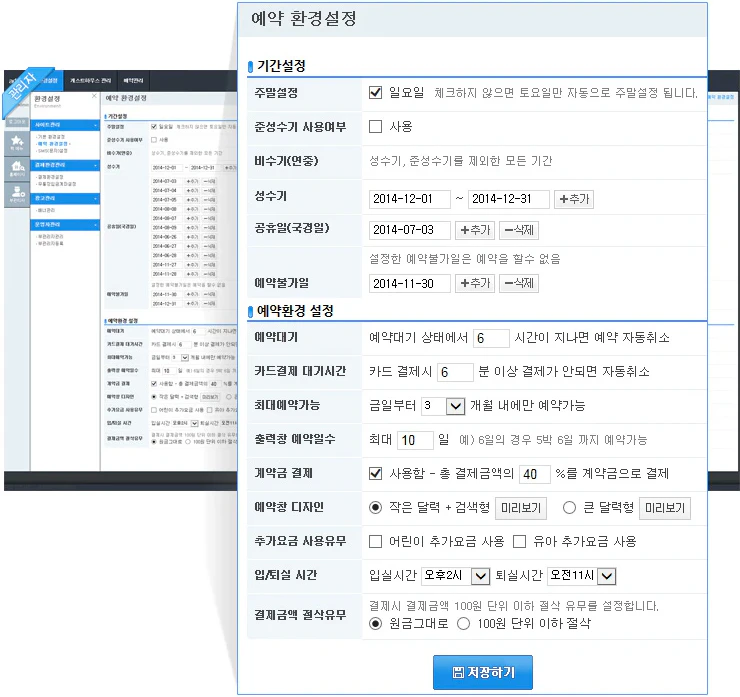
Task: Open 예약 환경설정 in the sidebar menu
Action: click(x=54, y=143)
